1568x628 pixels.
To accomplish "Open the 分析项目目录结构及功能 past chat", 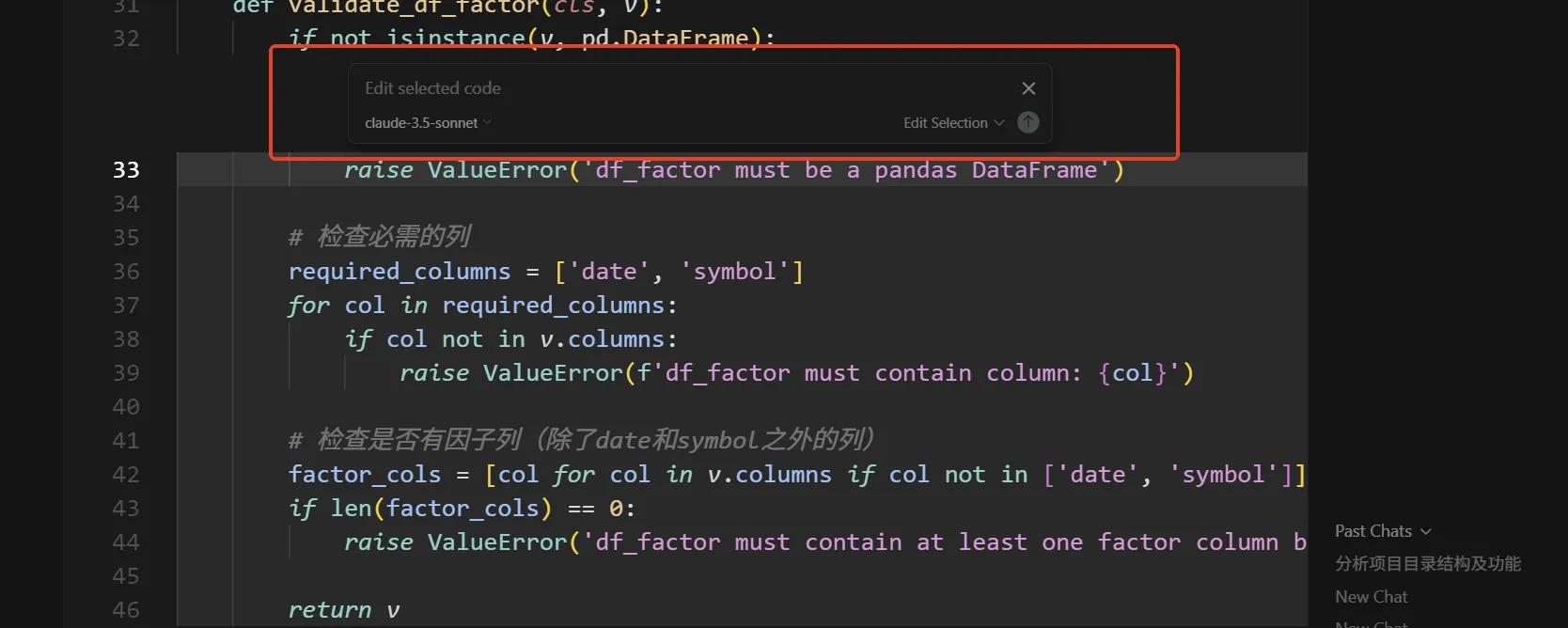I will point(1428,563).
